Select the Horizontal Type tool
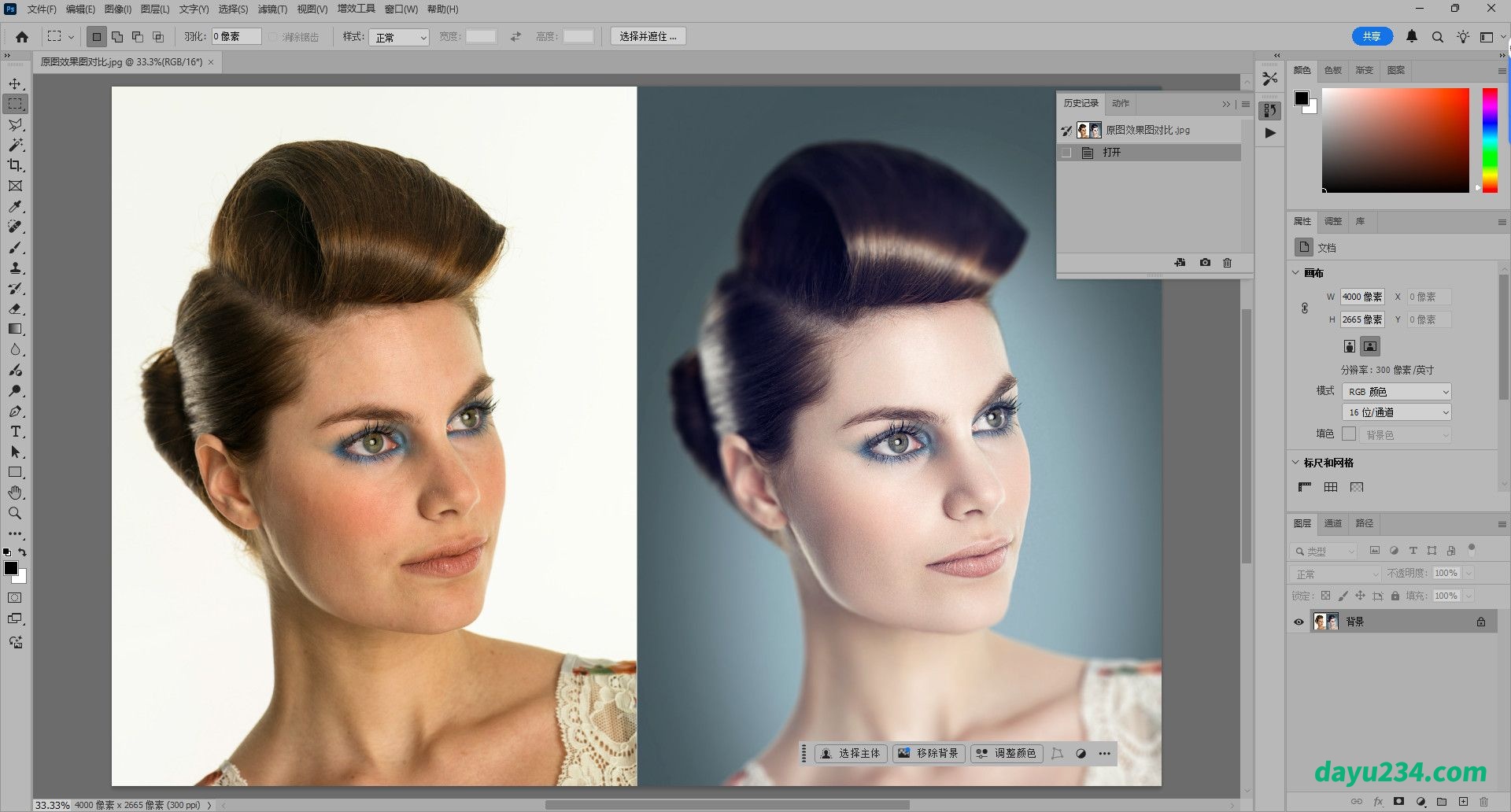The image size is (1511, 812). point(15,432)
